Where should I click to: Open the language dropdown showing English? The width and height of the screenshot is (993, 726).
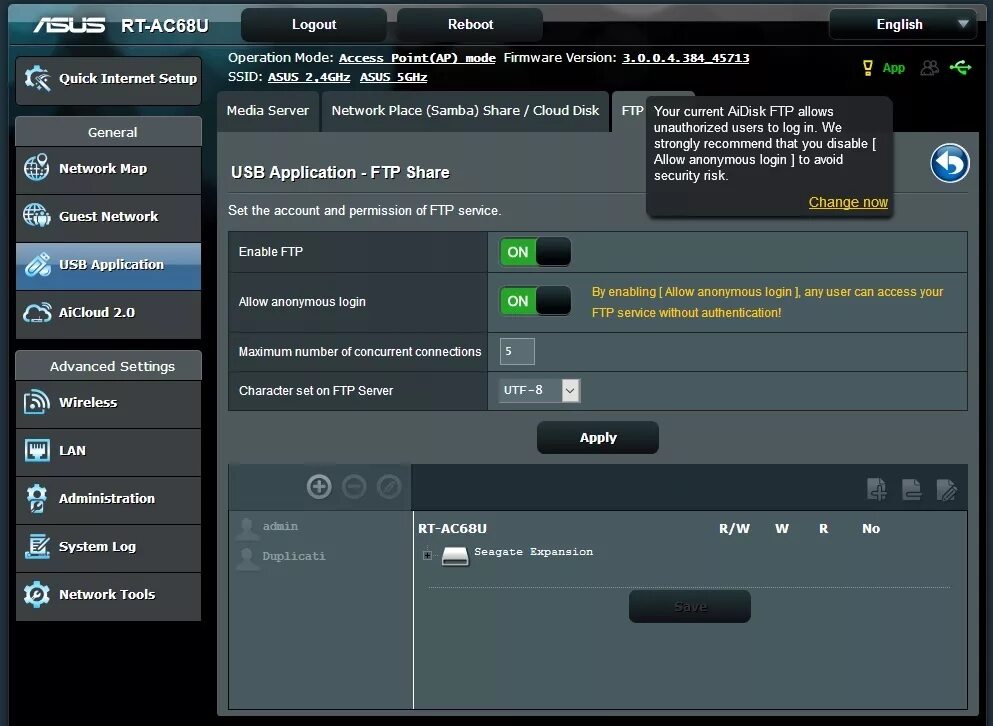tap(902, 25)
